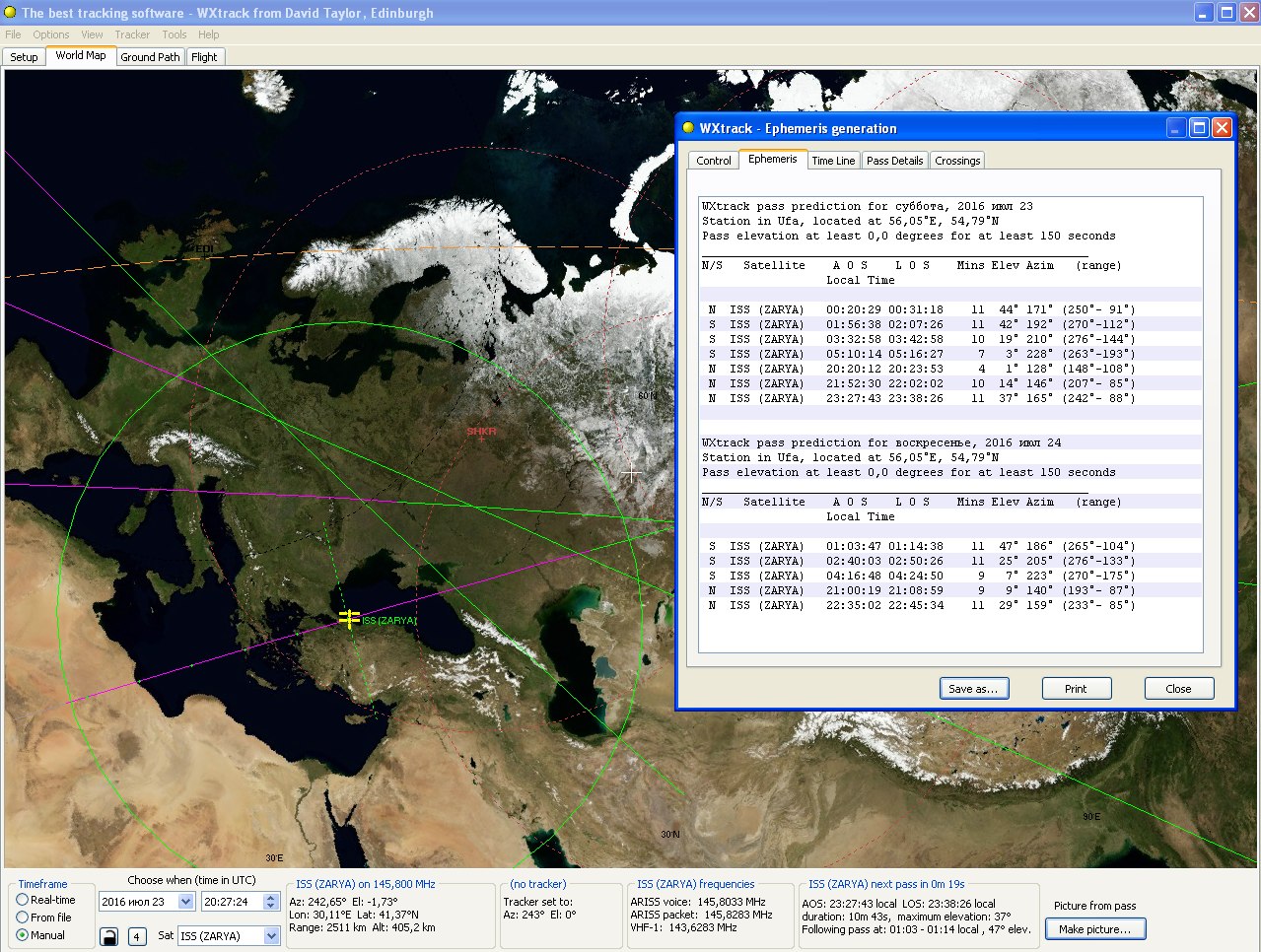1261x952 pixels.
Task: Open the Tracker menu
Action: [x=132, y=34]
